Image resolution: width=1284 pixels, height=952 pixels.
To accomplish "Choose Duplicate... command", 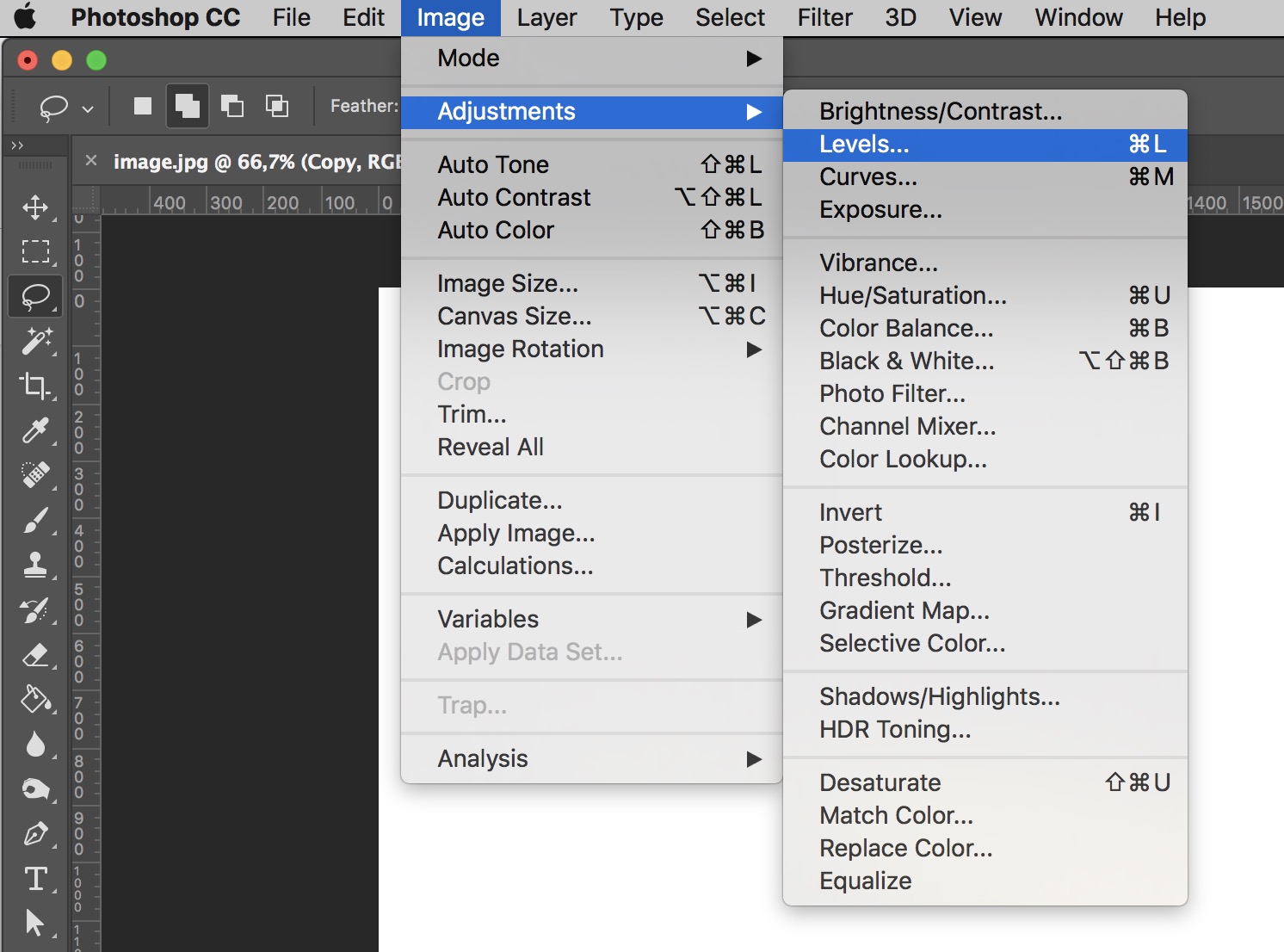I will point(592,501).
